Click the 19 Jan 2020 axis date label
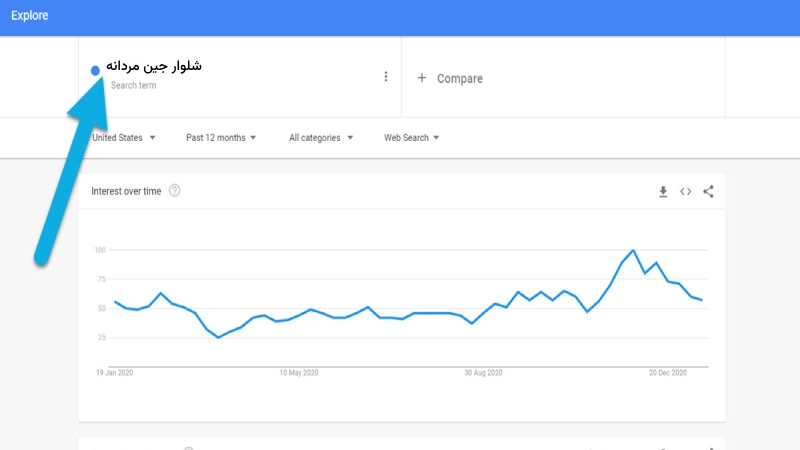The image size is (800, 450). (114, 373)
